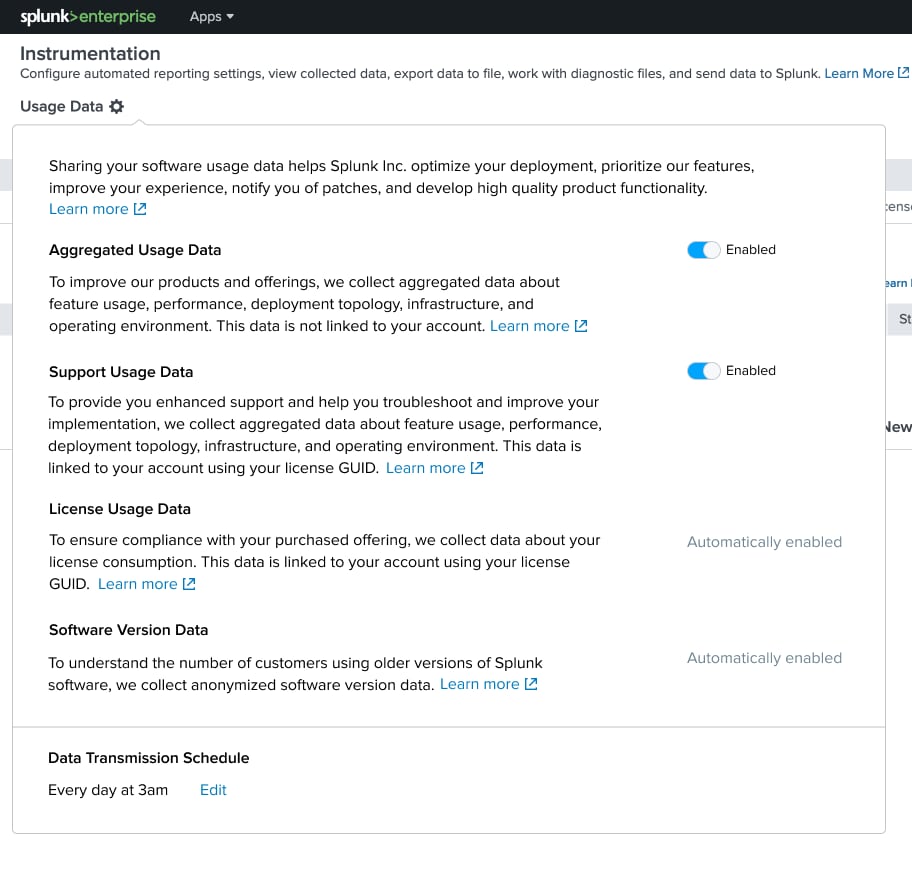Open the Learn More link under Instrumentation
Viewport: 912px width, 894px height.
(858, 73)
